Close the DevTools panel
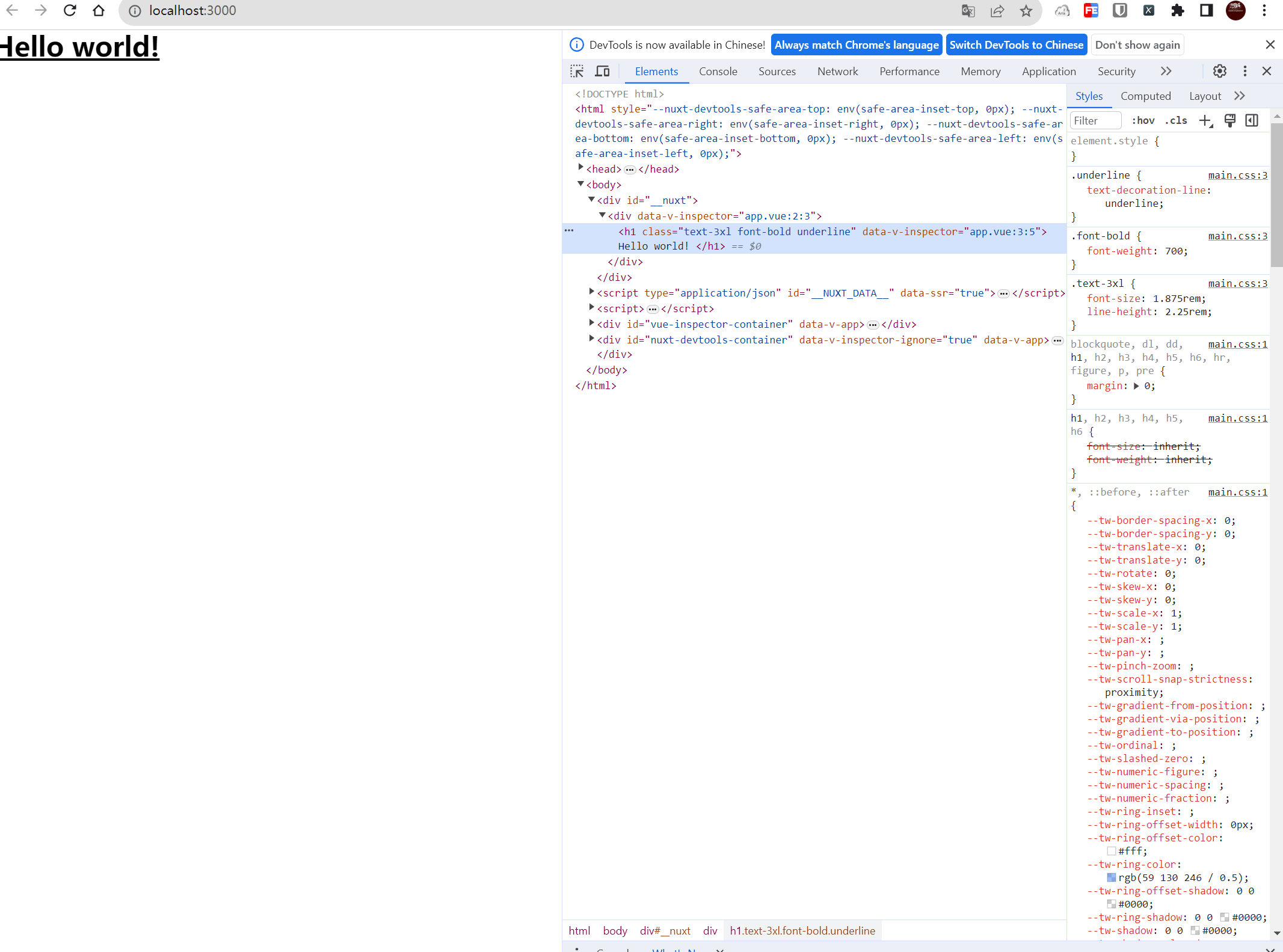This screenshot has height=952, width=1283. tap(1267, 71)
